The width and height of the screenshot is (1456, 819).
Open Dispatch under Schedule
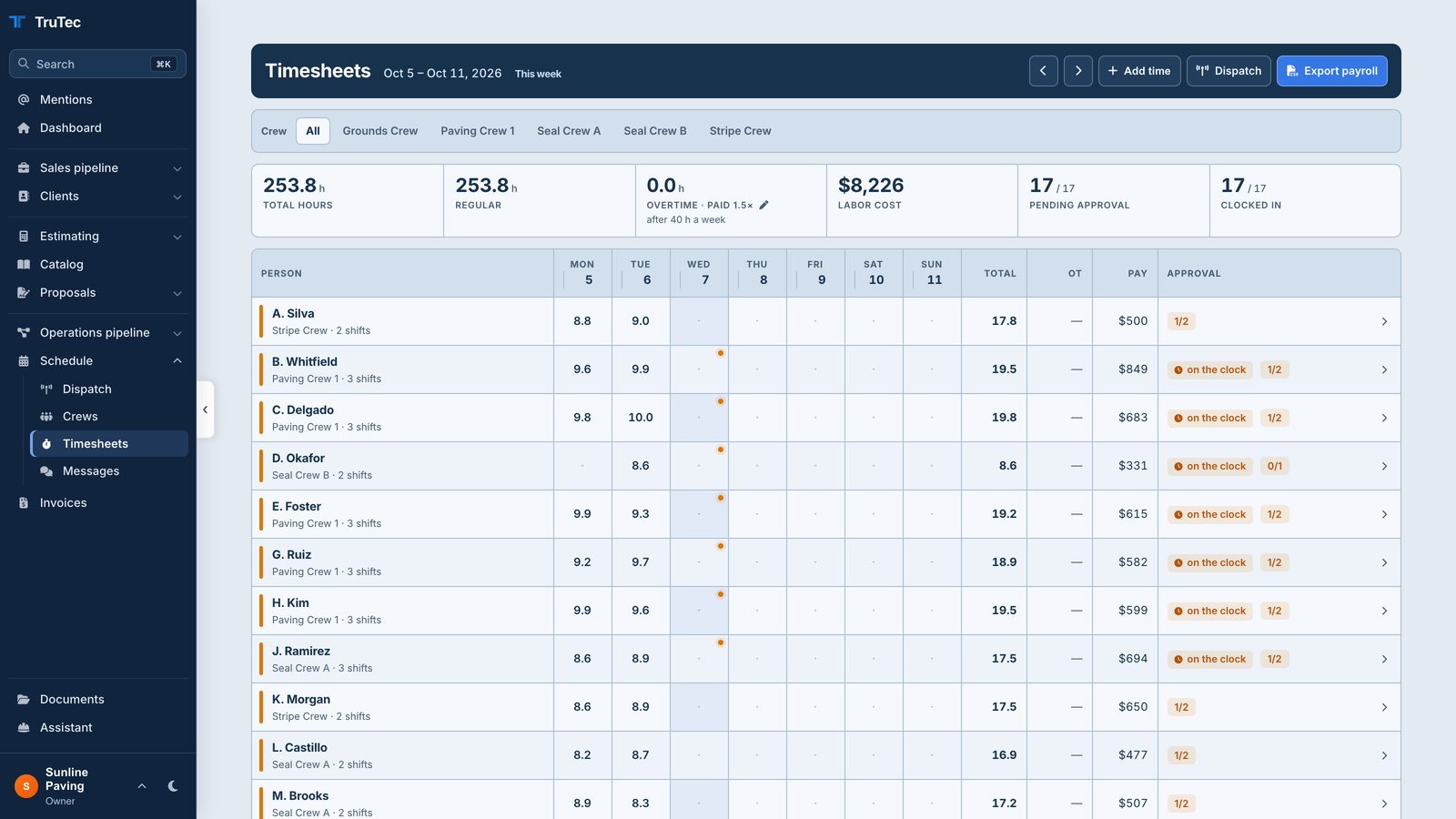point(109,389)
